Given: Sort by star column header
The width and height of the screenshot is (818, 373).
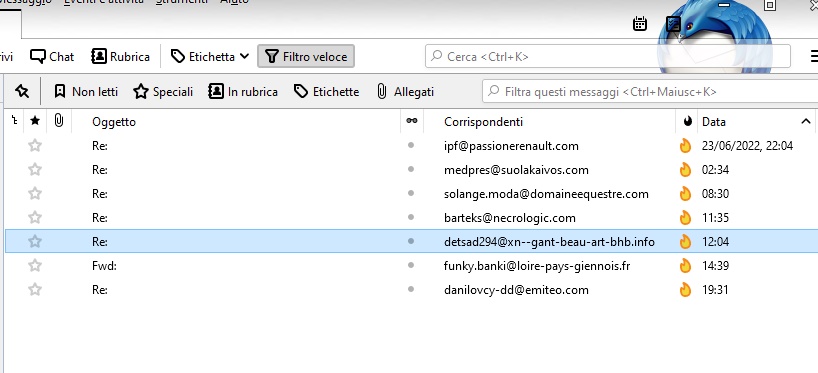Looking at the screenshot, I should 35,121.
